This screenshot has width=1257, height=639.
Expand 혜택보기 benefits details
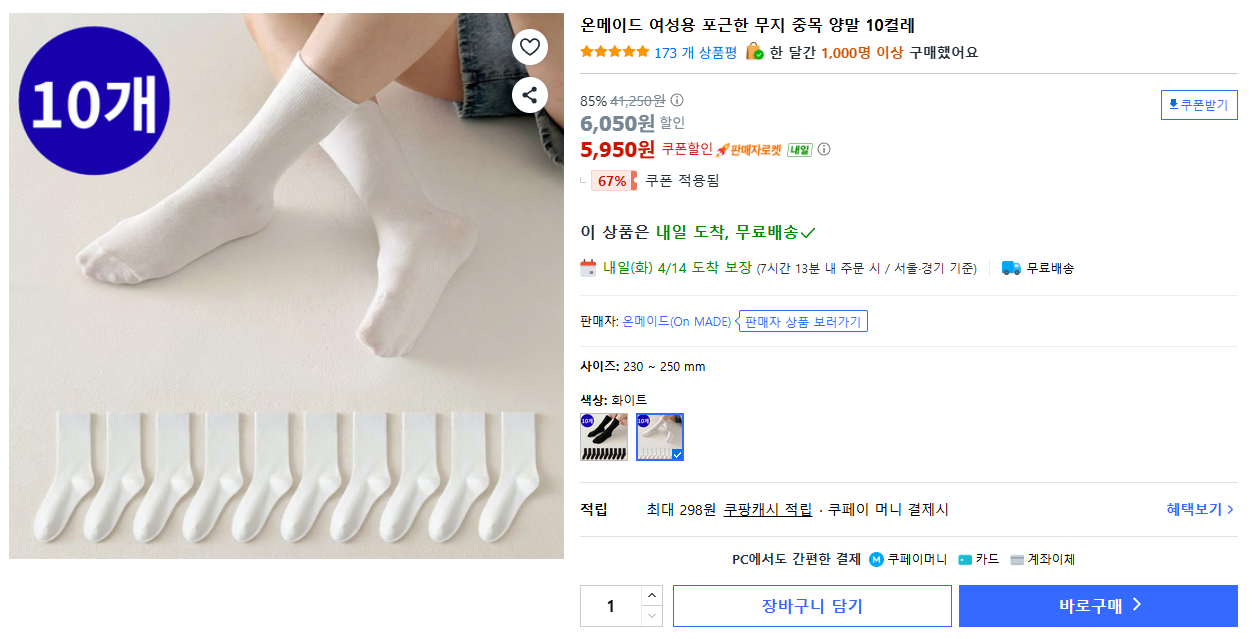(1199, 509)
